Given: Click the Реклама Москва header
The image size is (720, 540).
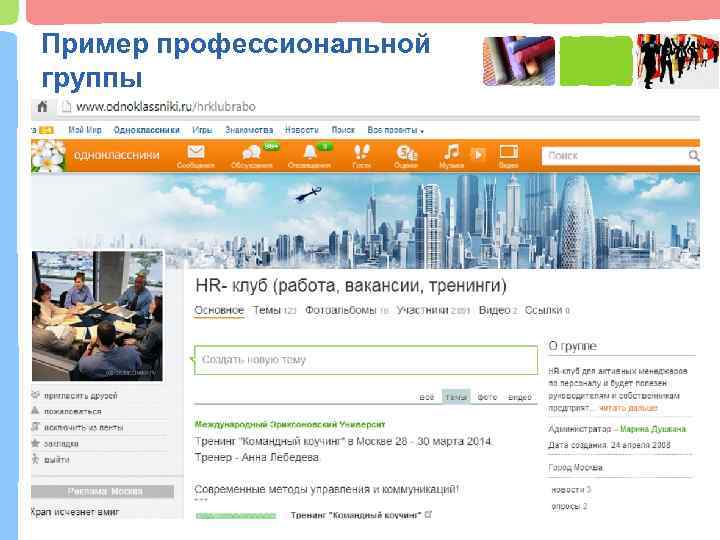Looking at the screenshot, I should pos(103,491).
